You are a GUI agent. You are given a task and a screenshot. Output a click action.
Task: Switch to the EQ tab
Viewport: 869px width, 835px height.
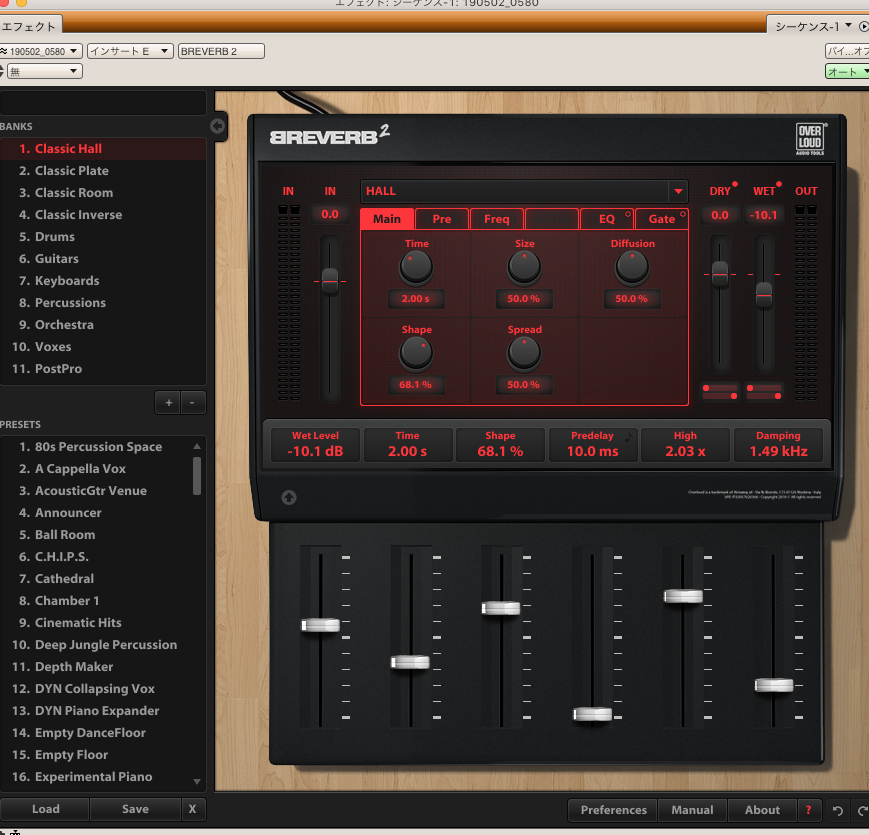coord(607,219)
